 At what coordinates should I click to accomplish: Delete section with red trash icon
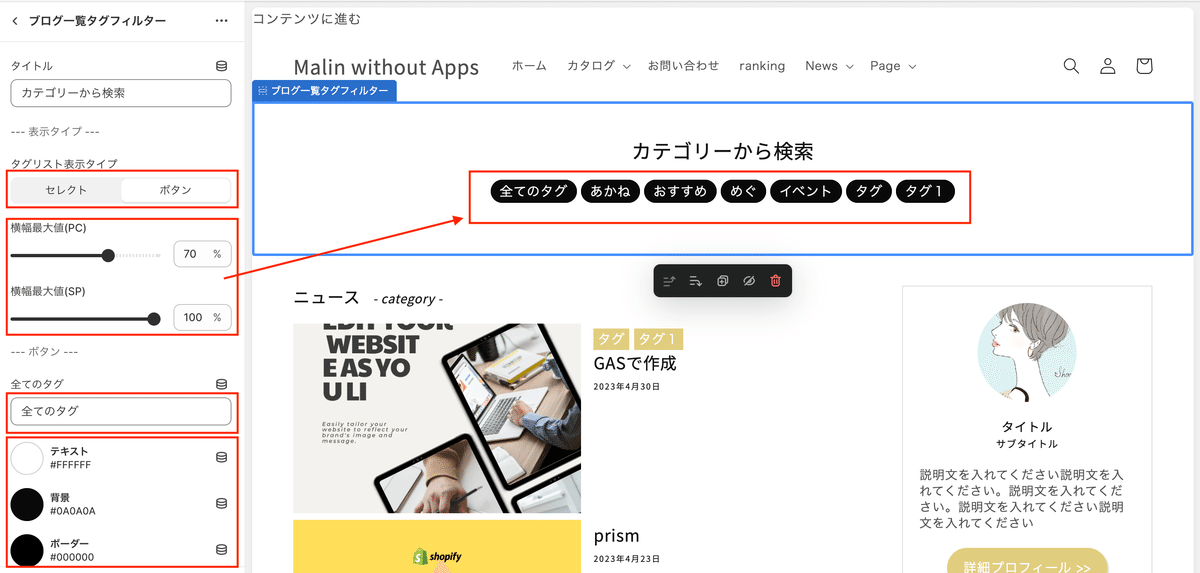(775, 281)
